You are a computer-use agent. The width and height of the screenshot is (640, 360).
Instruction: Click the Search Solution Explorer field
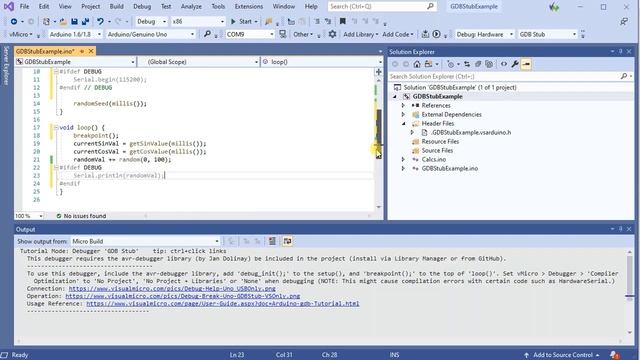(x=510, y=76)
